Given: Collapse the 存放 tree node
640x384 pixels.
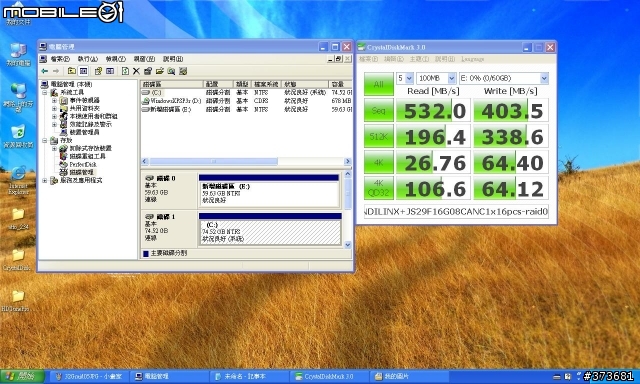Looking at the screenshot, I should tap(45, 140).
